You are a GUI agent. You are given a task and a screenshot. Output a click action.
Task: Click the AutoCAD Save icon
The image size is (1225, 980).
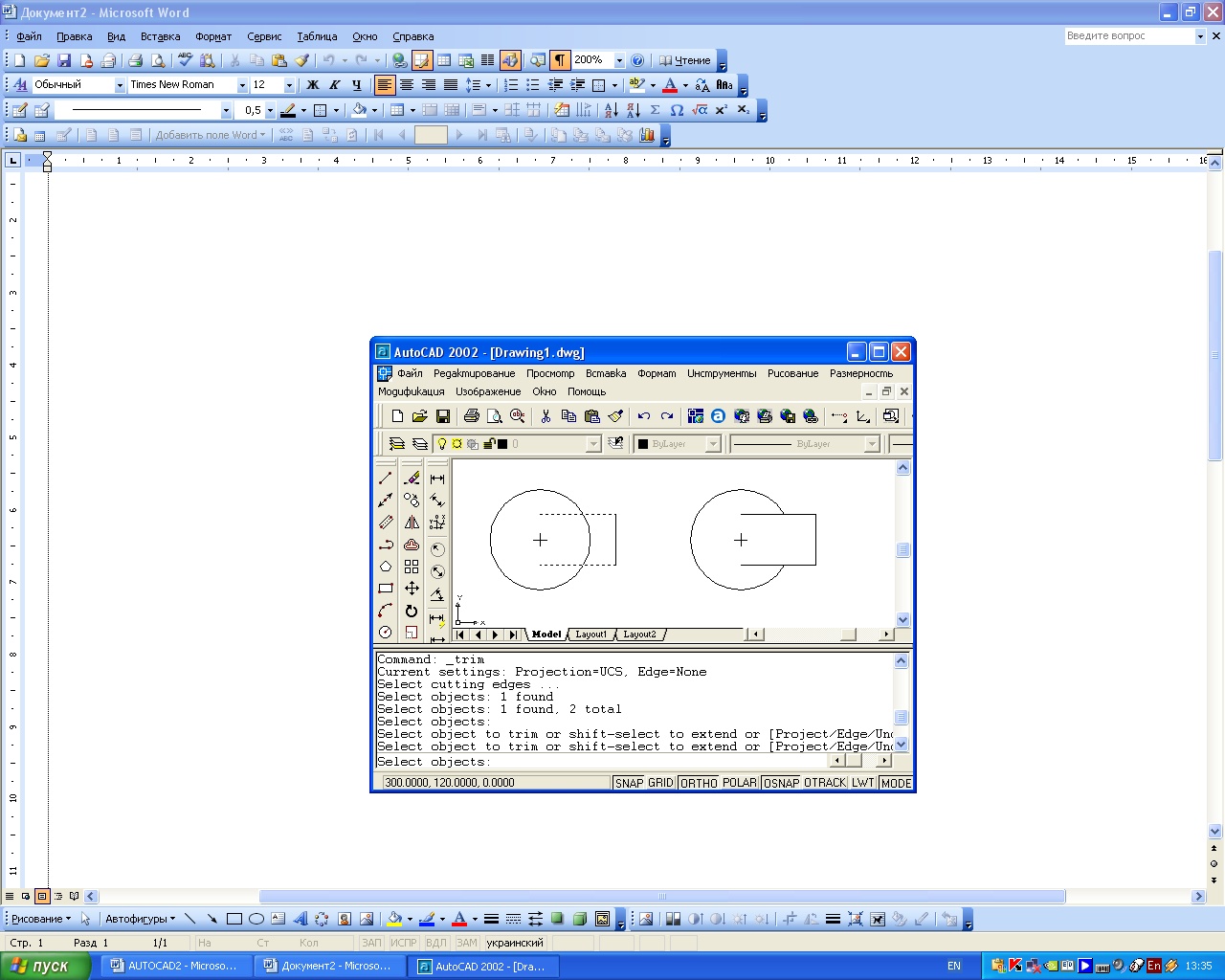pos(442,416)
